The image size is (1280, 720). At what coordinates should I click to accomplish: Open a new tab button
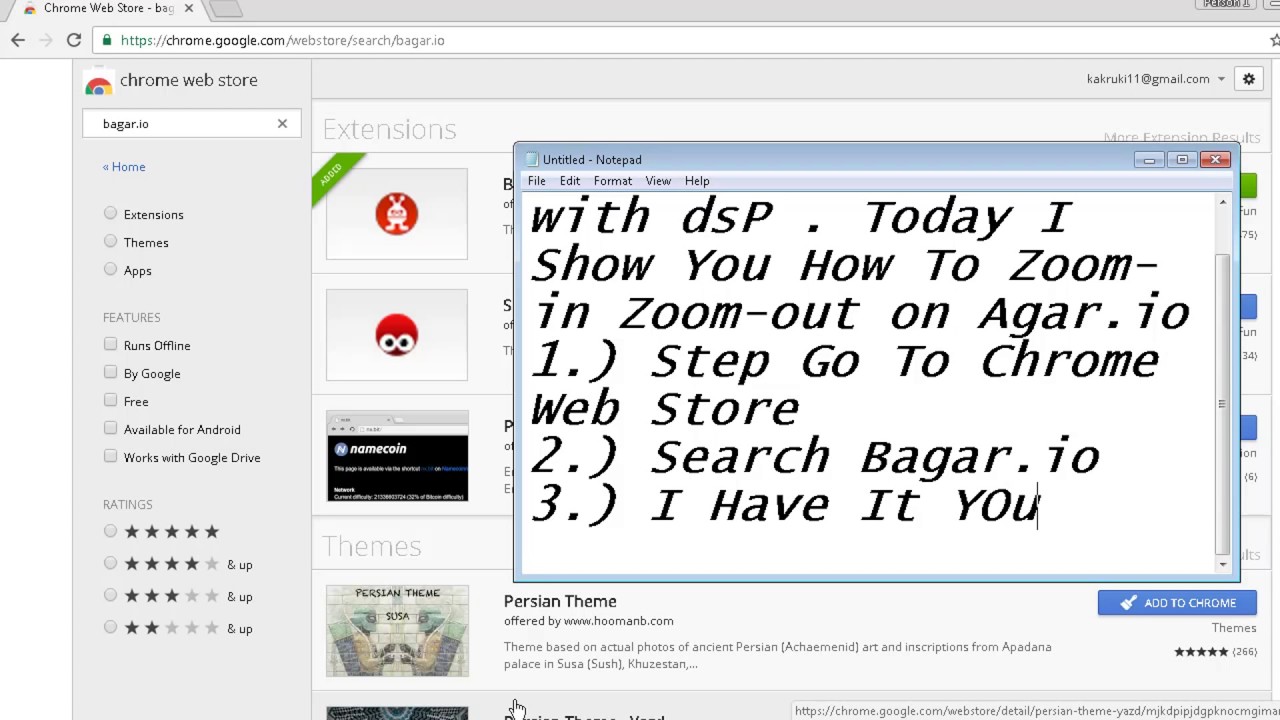226,8
